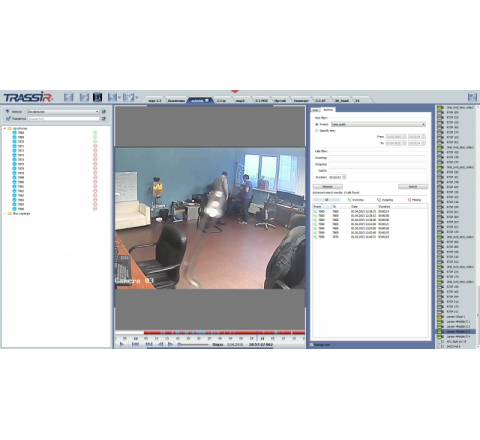Click the Duration spinner arrows
480x440 pixels.
click(344, 177)
